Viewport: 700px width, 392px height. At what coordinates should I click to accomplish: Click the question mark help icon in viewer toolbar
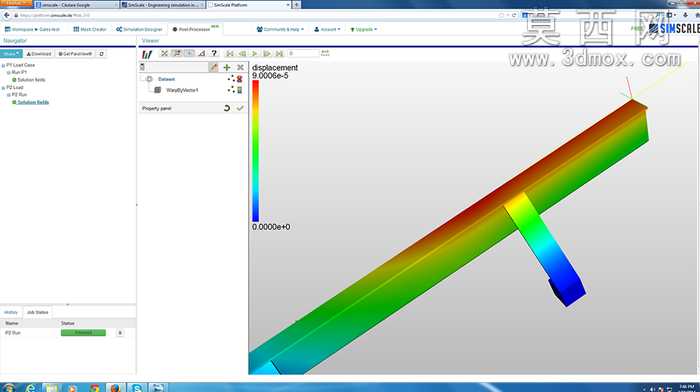(214, 54)
